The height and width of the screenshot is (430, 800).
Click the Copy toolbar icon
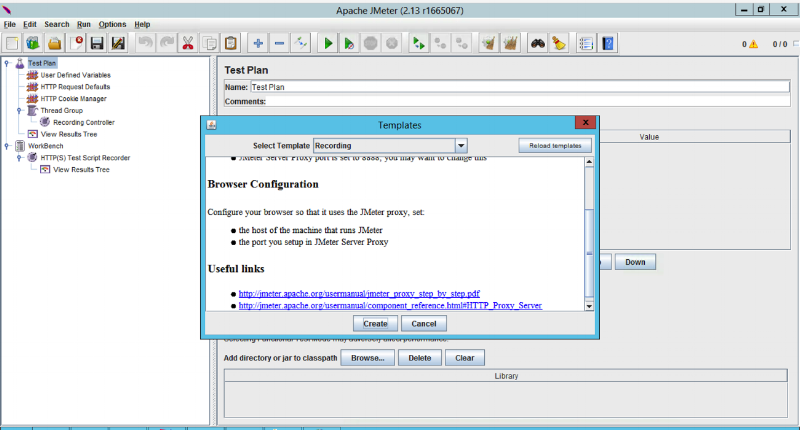209,43
